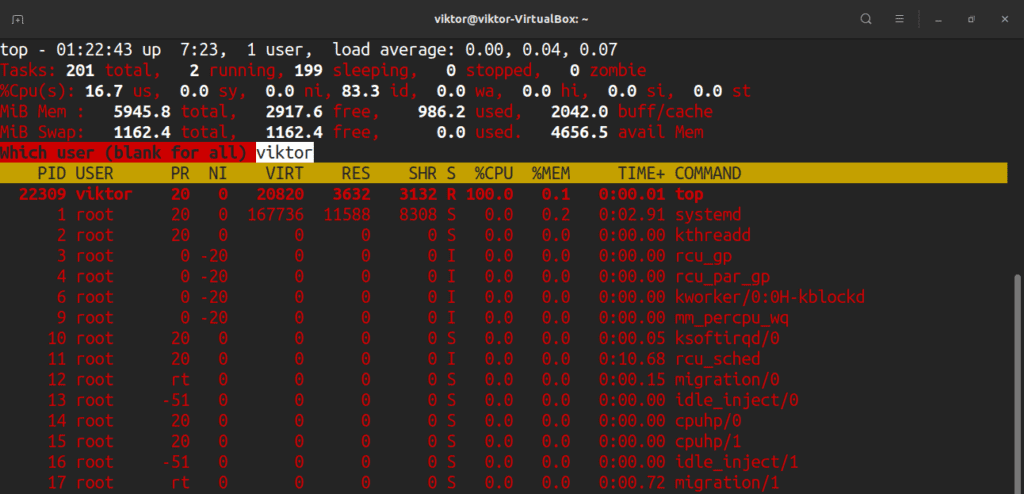
Task: Select the COMMAND column header
Action: point(708,174)
